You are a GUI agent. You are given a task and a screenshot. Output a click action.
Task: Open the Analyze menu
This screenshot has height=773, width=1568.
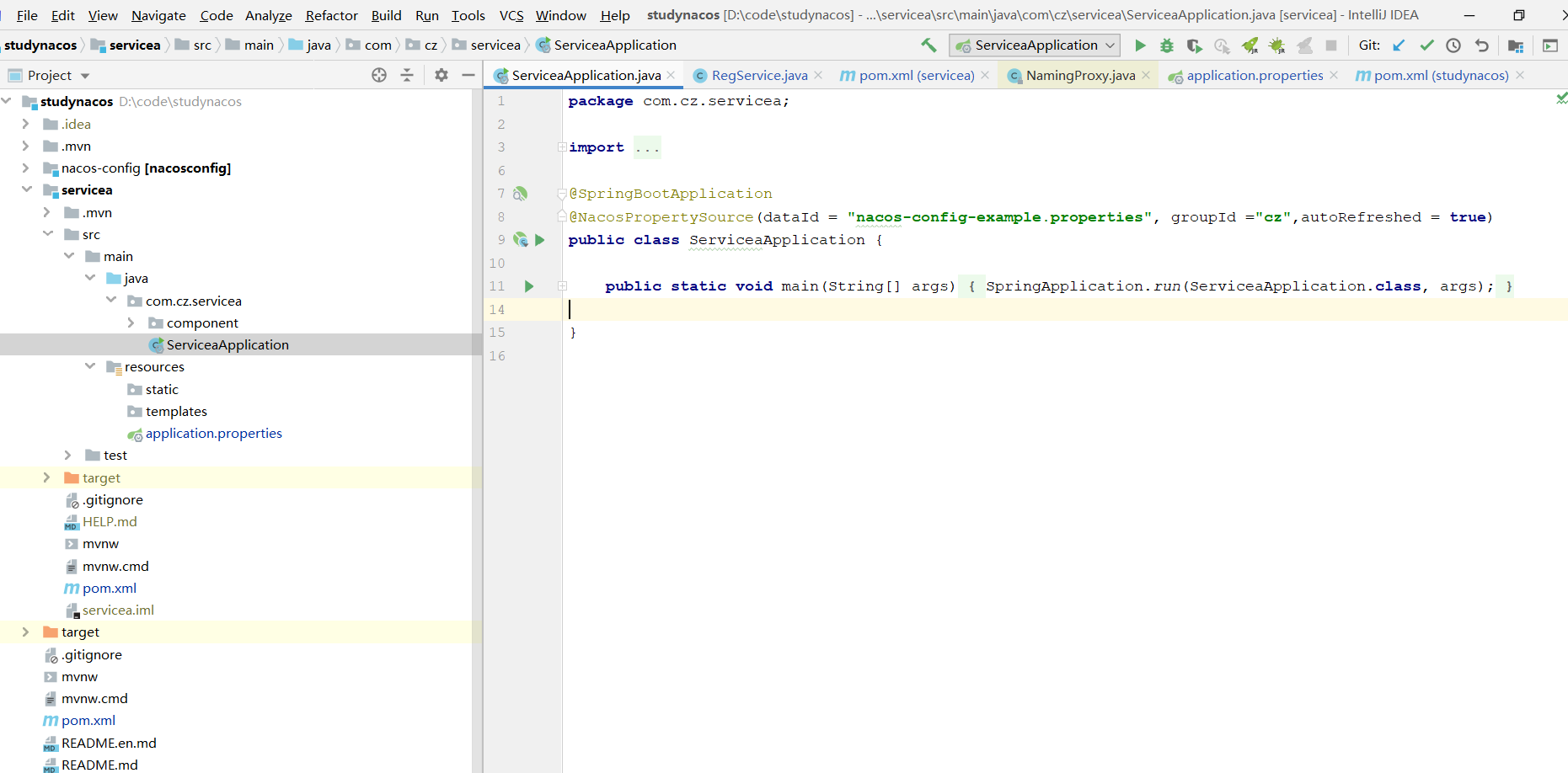pyautogui.click(x=268, y=15)
